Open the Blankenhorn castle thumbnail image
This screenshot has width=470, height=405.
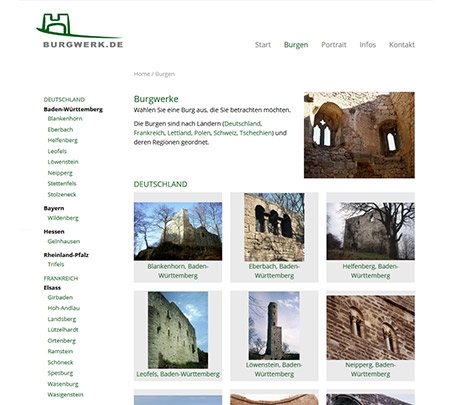pos(178,231)
